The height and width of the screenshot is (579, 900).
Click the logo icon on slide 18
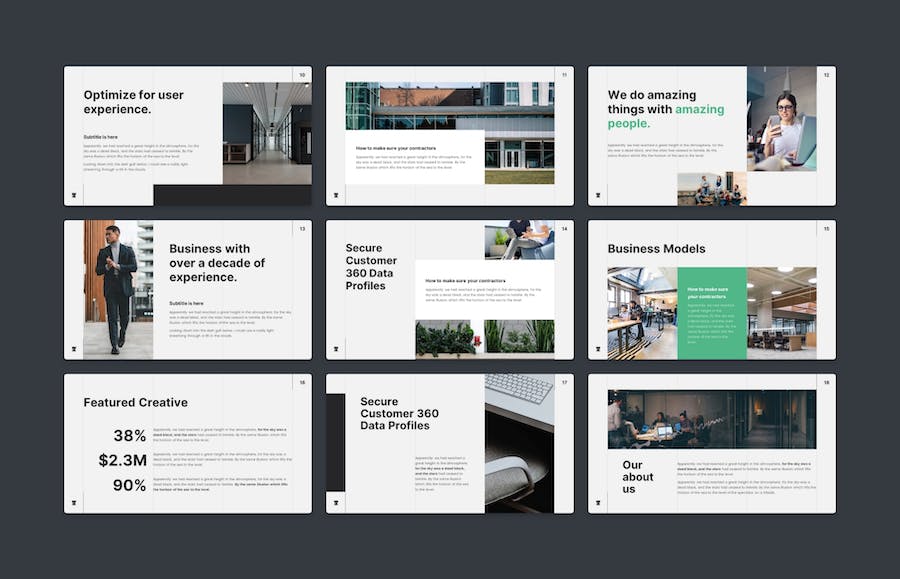click(598, 503)
